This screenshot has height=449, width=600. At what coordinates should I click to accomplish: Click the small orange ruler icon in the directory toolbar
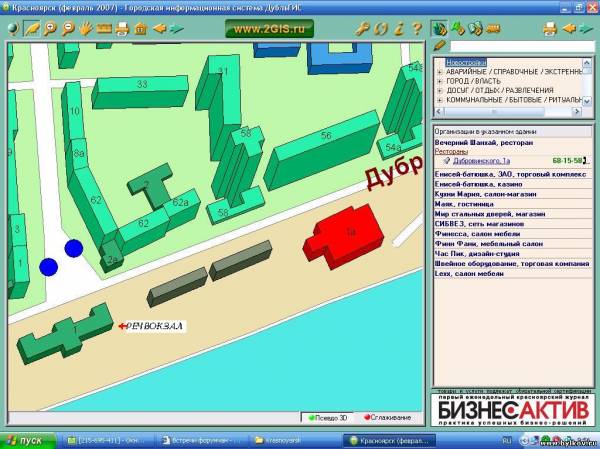[493, 29]
